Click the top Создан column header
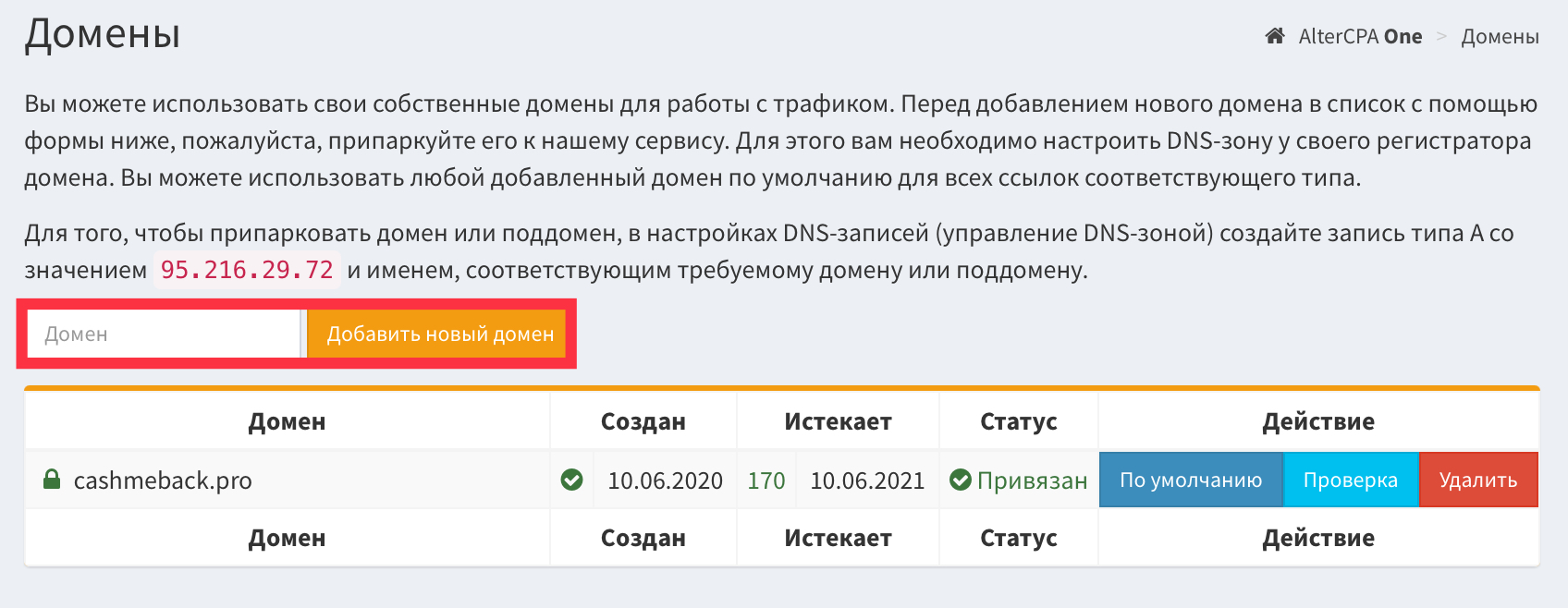 pos(643,421)
